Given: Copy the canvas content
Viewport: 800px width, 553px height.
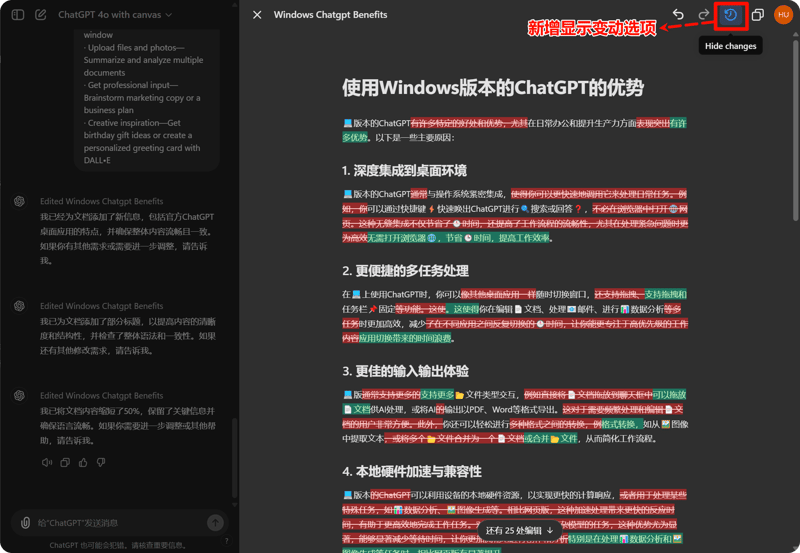Looking at the screenshot, I should 758,15.
